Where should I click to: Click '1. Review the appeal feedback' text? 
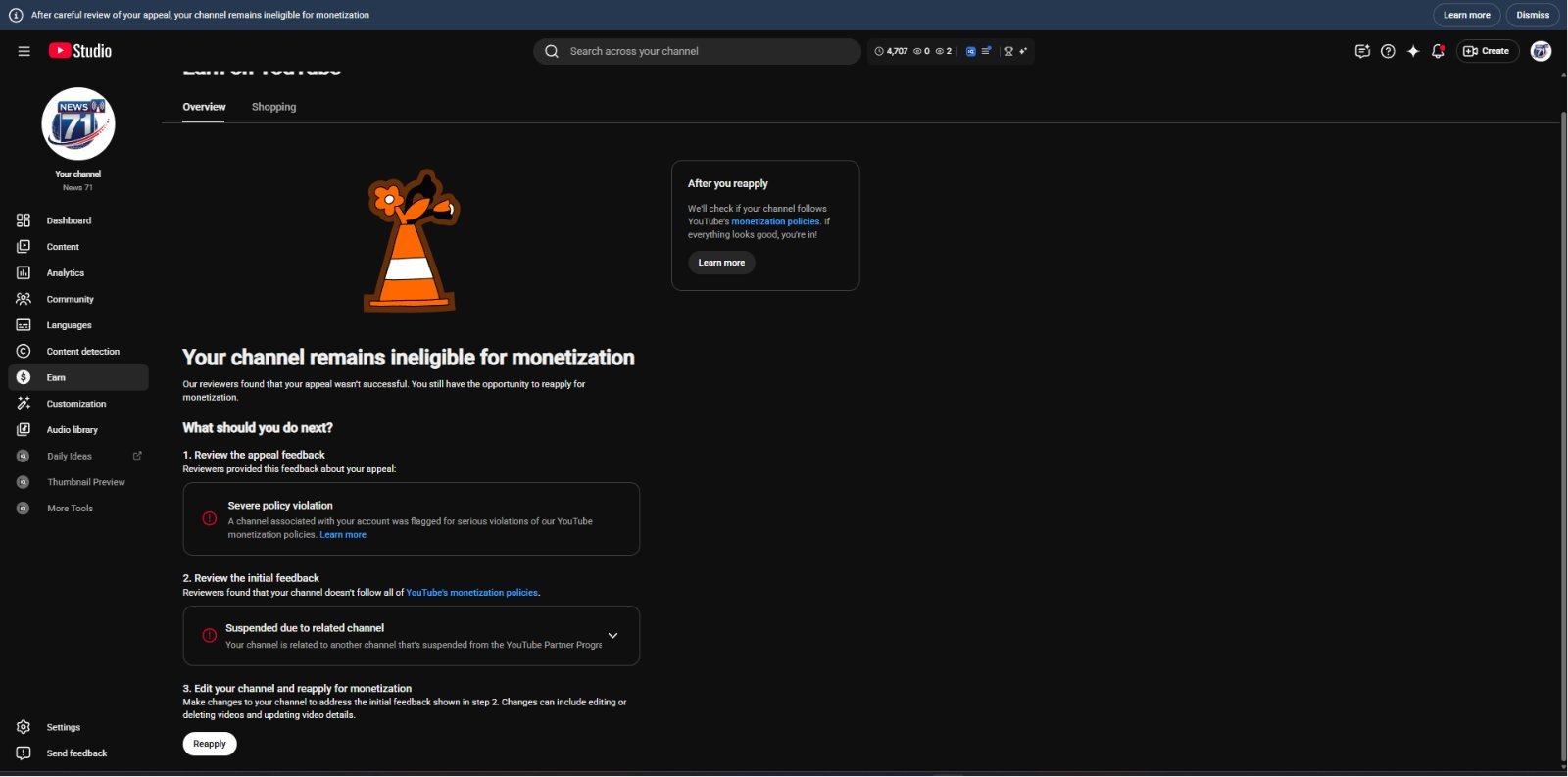coord(254,455)
